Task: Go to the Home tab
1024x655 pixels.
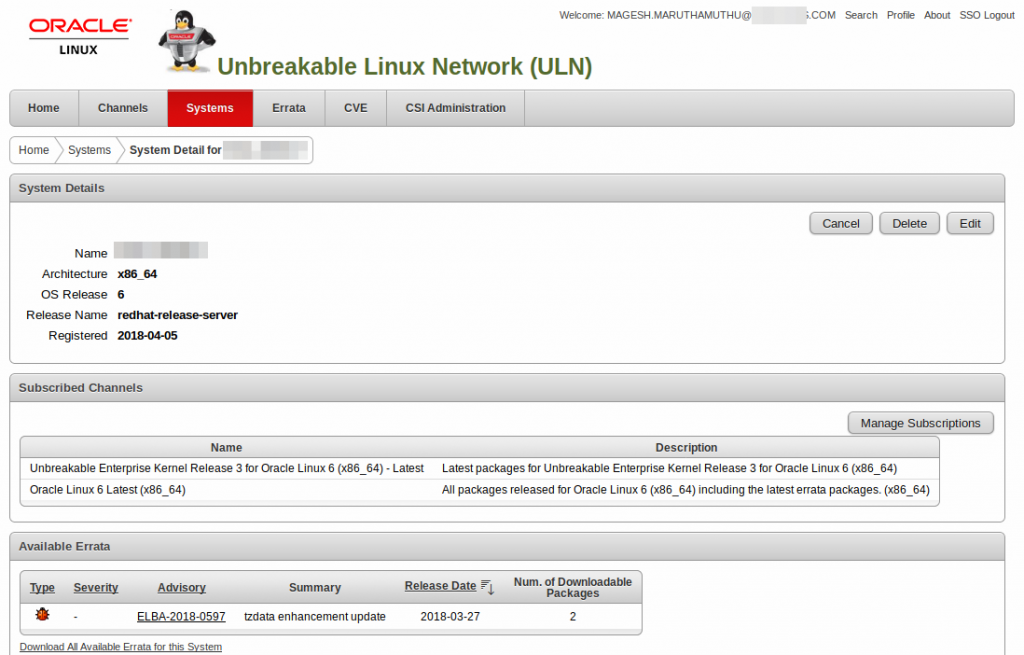Action: (x=43, y=108)
